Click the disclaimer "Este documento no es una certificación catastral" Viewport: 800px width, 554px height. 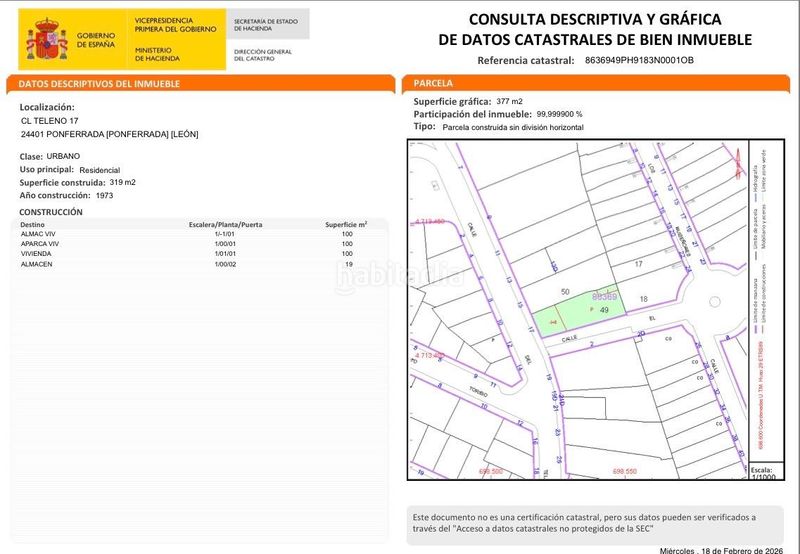(507, 517)
